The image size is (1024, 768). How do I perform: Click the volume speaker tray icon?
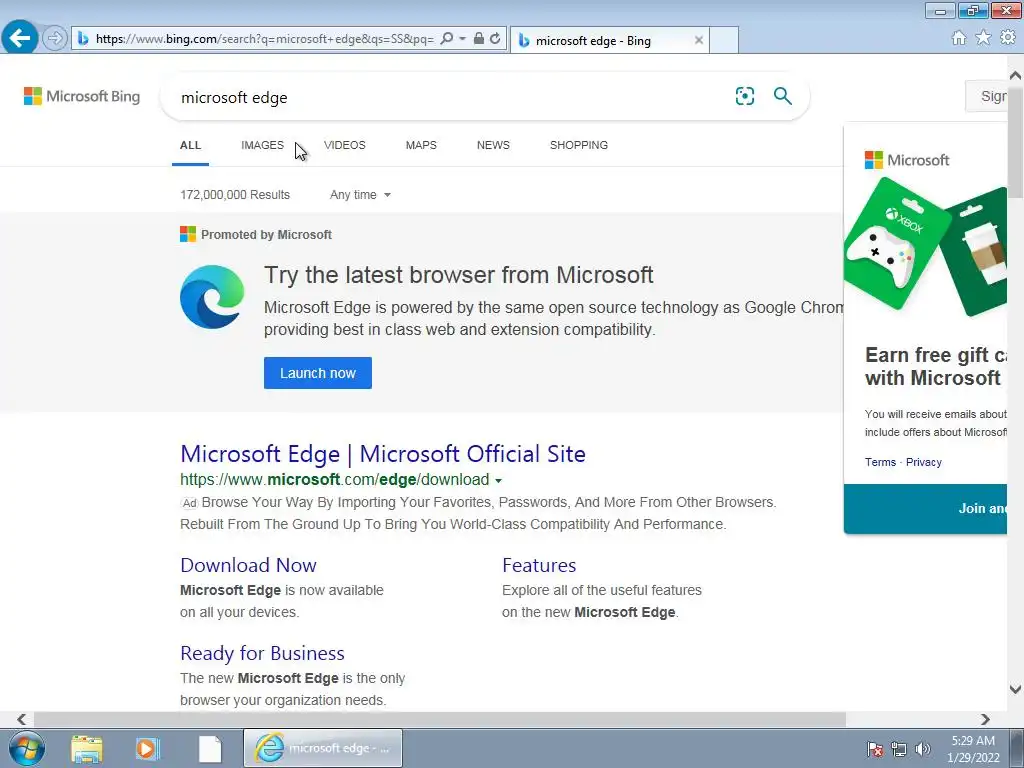point(923,749)
